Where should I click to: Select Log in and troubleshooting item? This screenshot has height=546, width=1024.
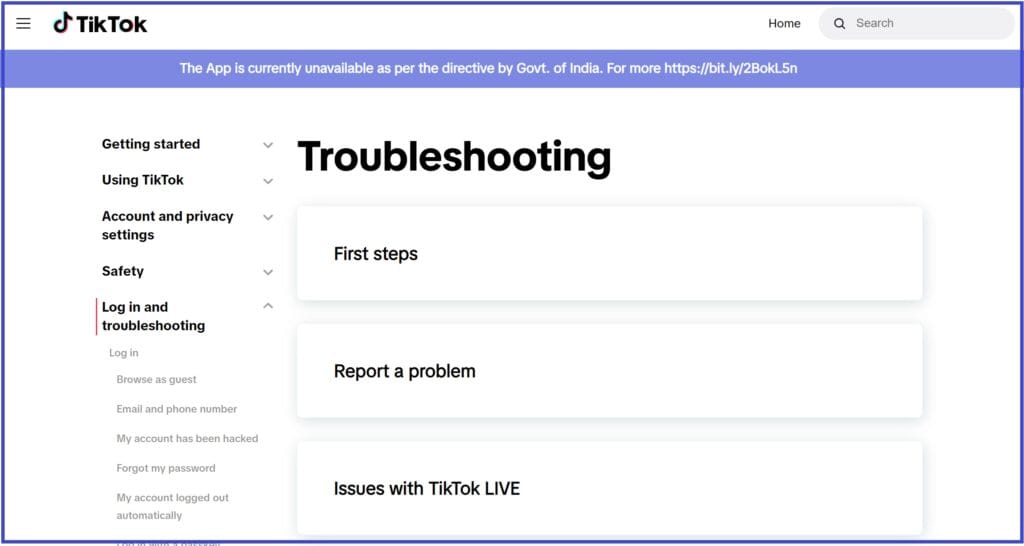click(x=153, y=316)
